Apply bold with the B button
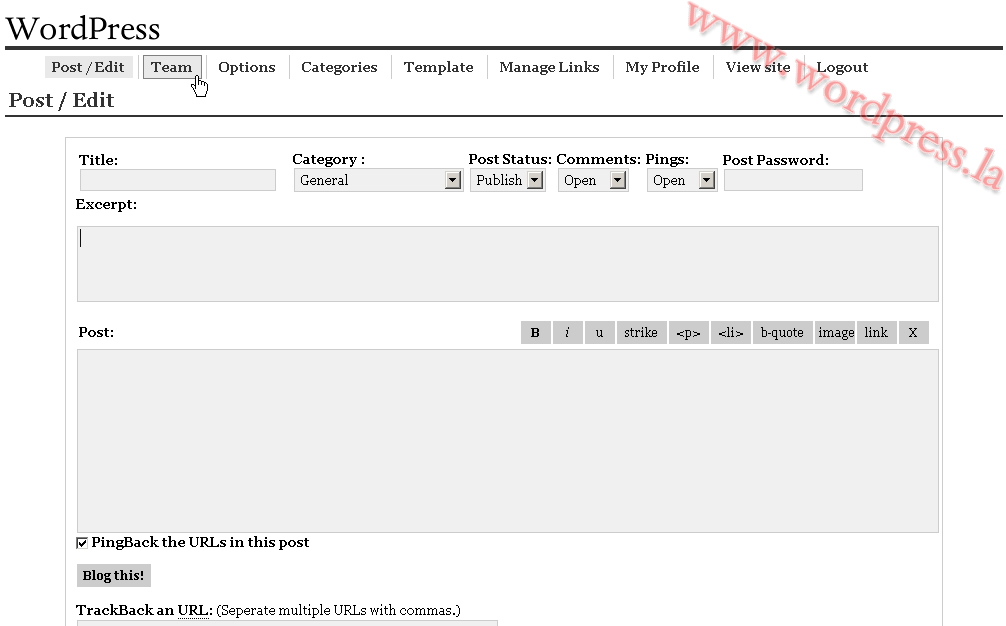This screenshot has height=626, width=1006. coord(535,332)
